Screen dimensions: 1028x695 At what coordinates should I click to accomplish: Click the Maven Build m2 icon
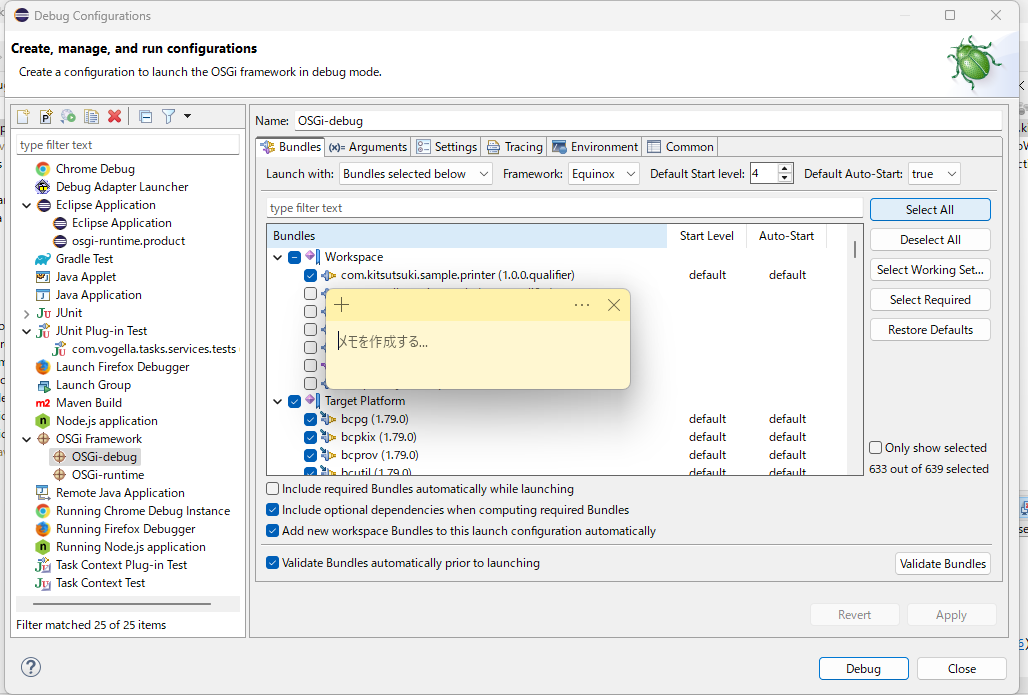coord(43,403)
